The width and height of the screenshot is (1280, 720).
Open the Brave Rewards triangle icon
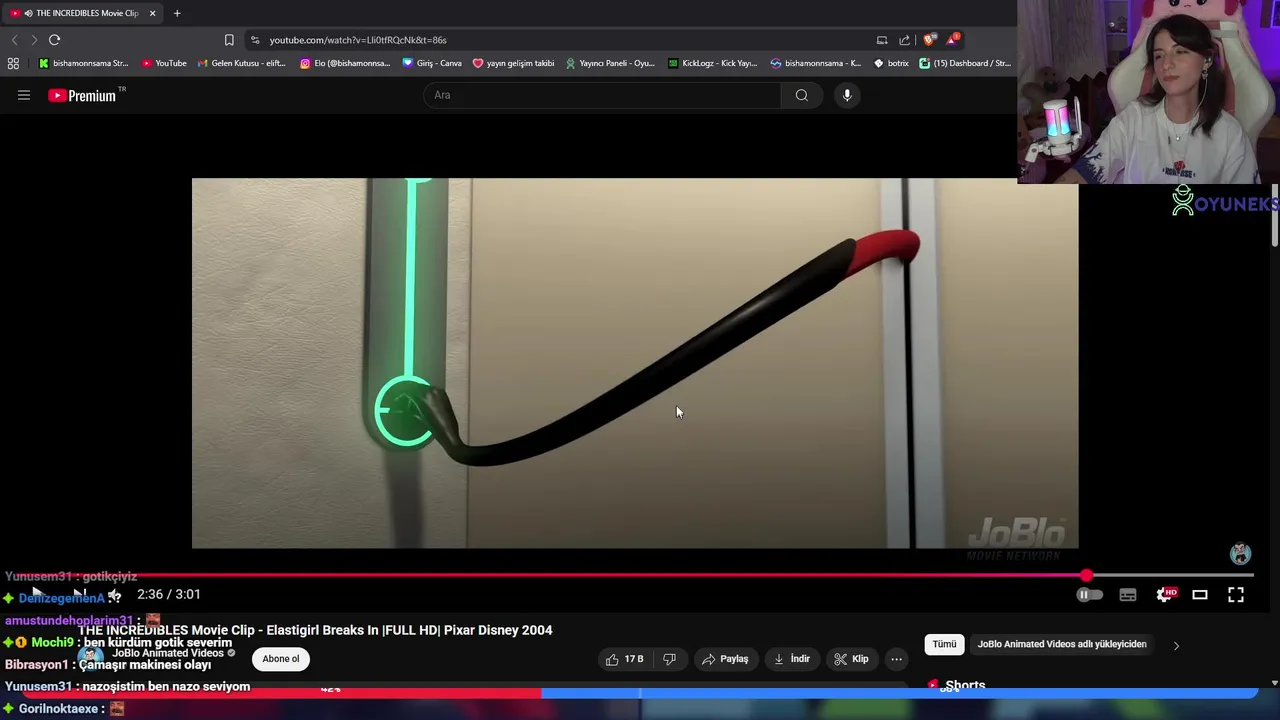tap(953, 40)
